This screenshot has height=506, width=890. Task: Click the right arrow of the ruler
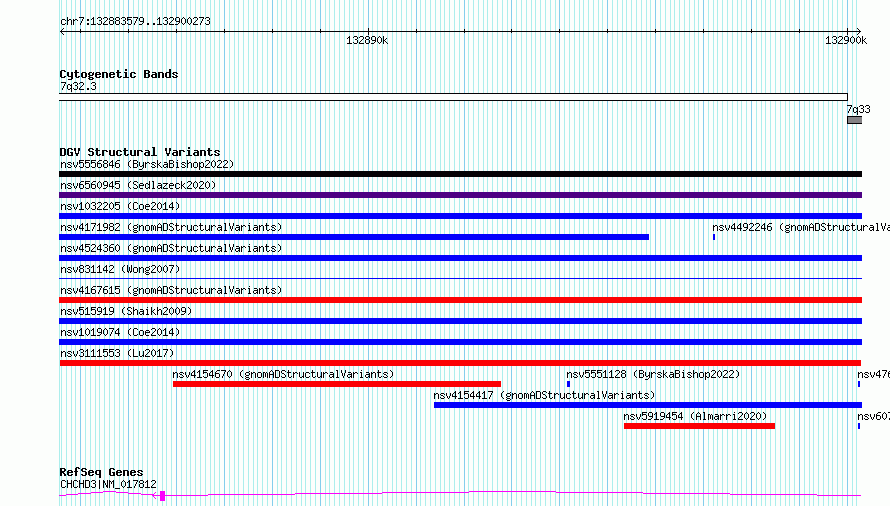[x=858, y=31]
